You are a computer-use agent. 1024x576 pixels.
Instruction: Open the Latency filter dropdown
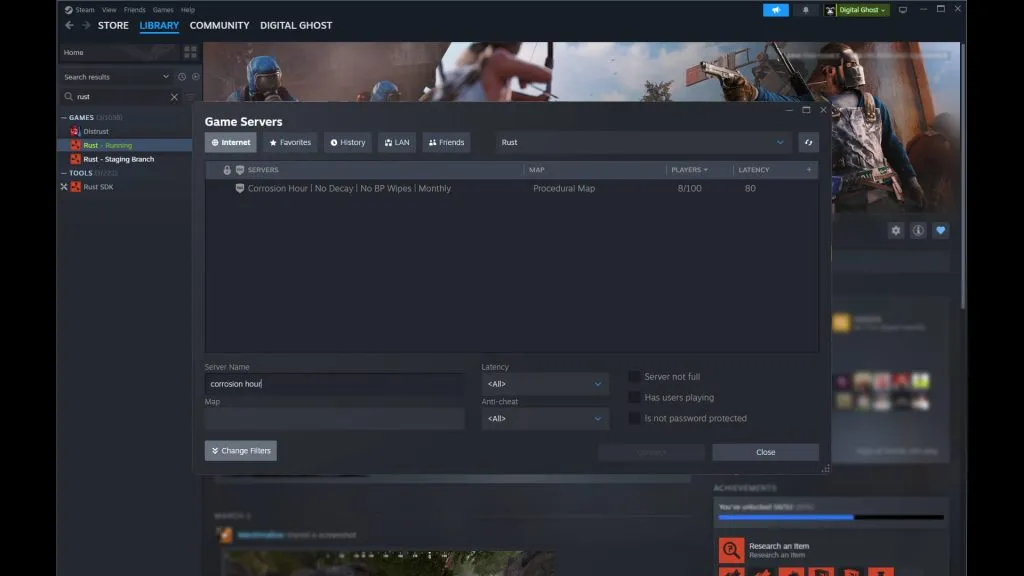click(x=545, y=384)
